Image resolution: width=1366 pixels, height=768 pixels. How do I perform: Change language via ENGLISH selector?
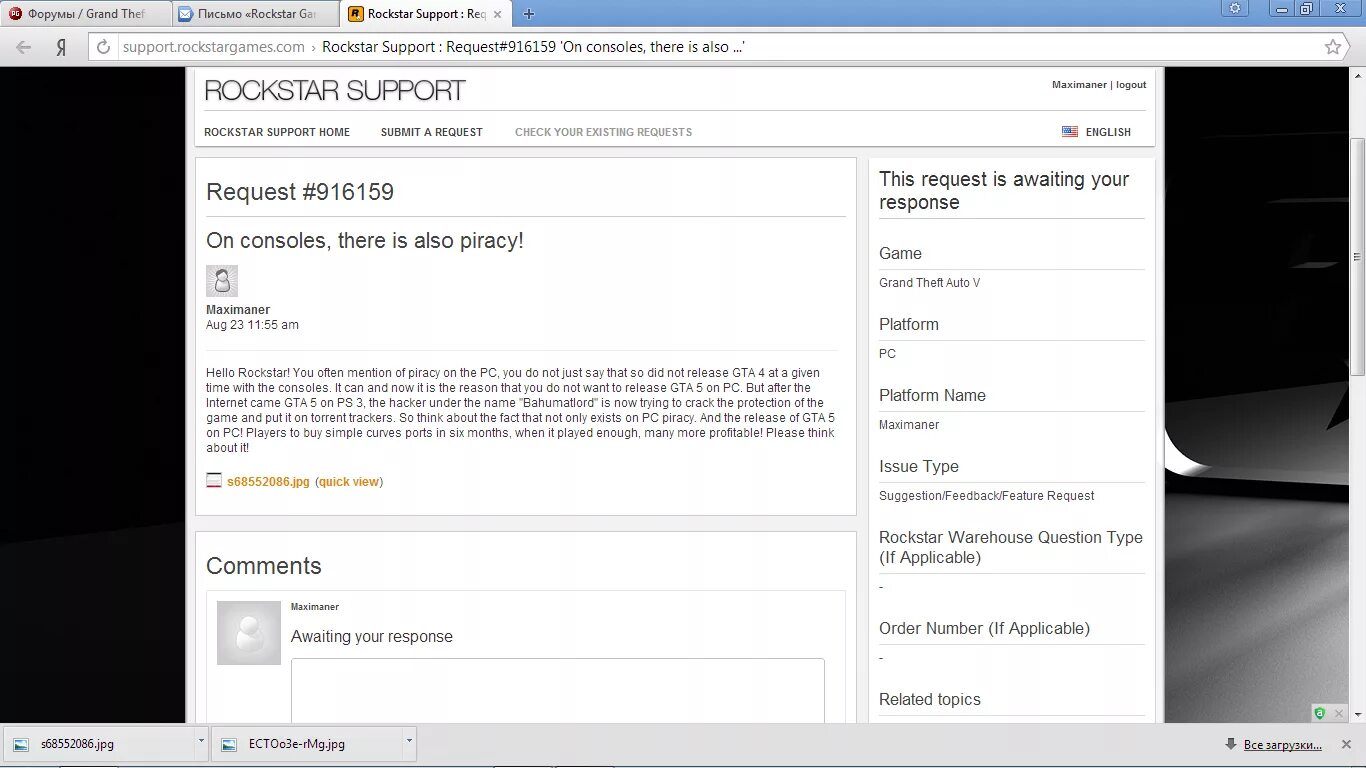1108,132
